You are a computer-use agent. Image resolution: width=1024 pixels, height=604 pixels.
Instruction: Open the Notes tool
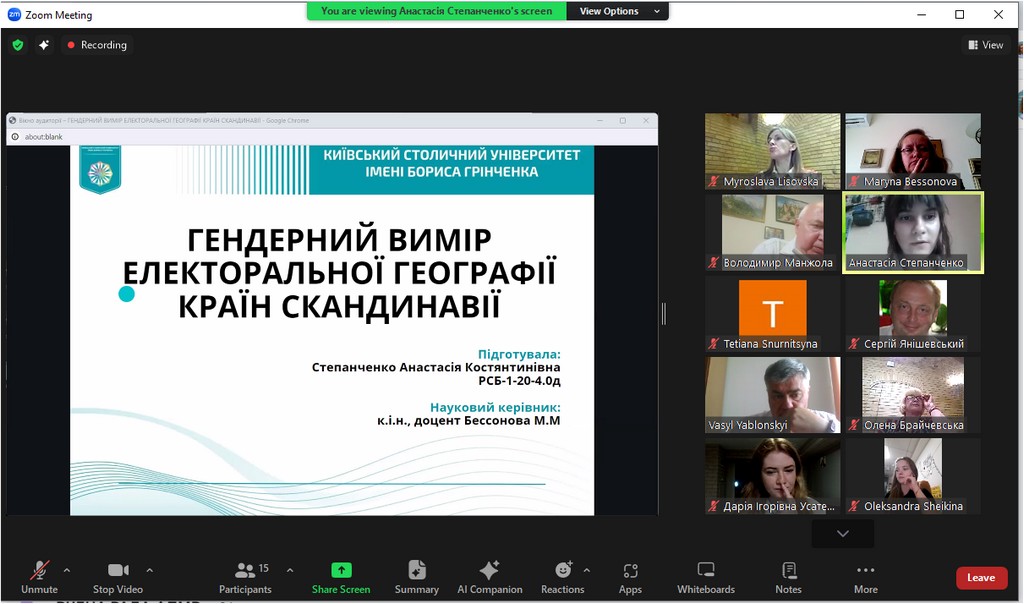(788, 577)
